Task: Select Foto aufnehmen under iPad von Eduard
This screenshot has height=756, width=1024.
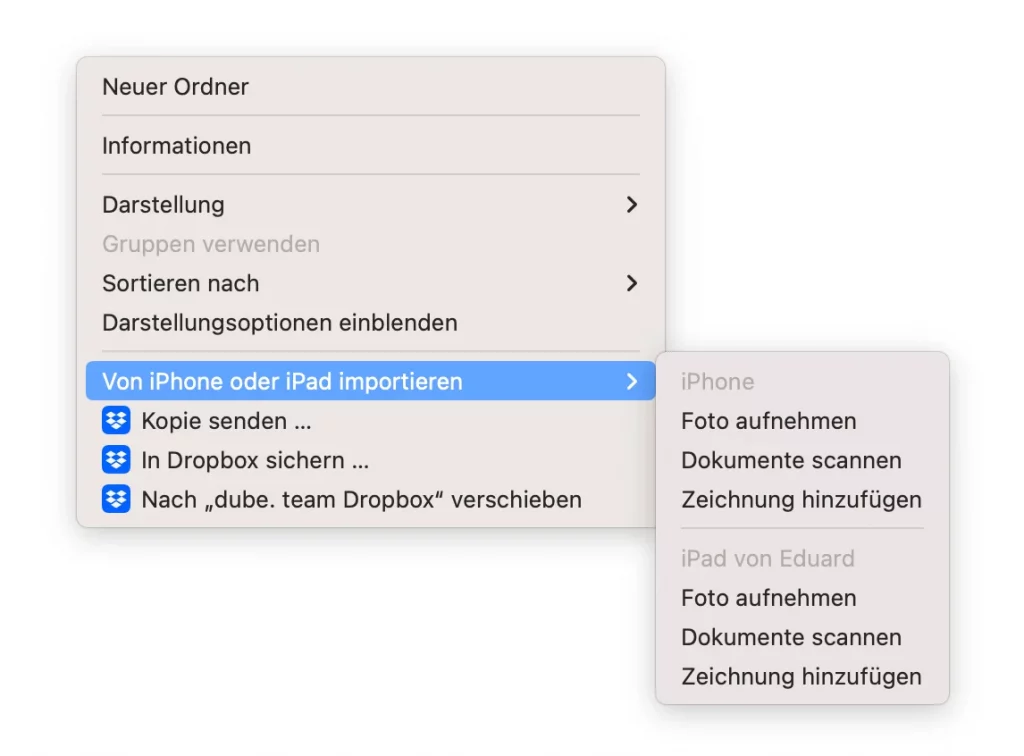Action: [x=769, y=598]
